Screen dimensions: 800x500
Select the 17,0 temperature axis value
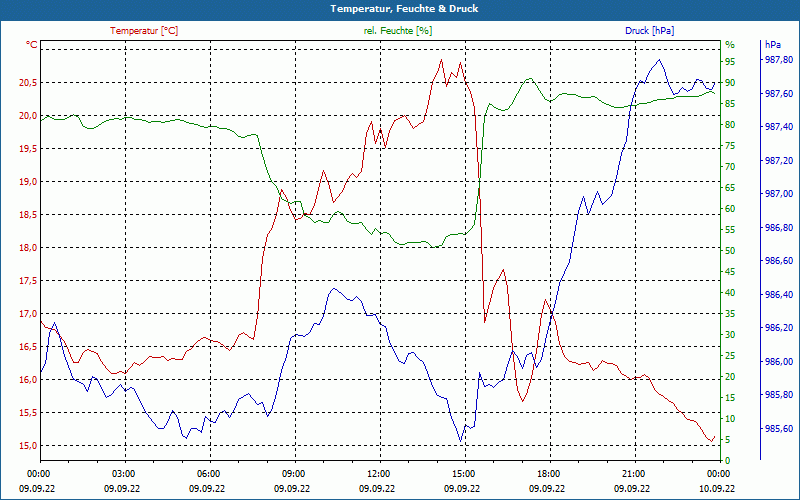click(29, 314)
